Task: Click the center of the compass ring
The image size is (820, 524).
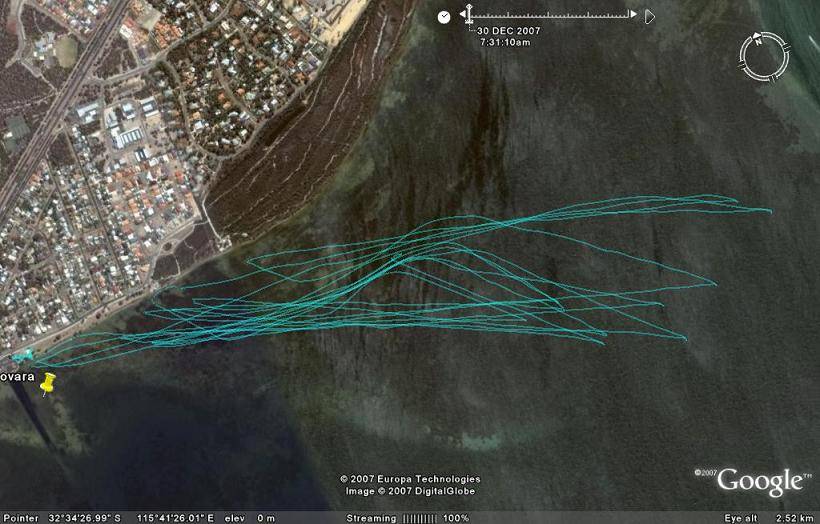Action: [764, 57]
